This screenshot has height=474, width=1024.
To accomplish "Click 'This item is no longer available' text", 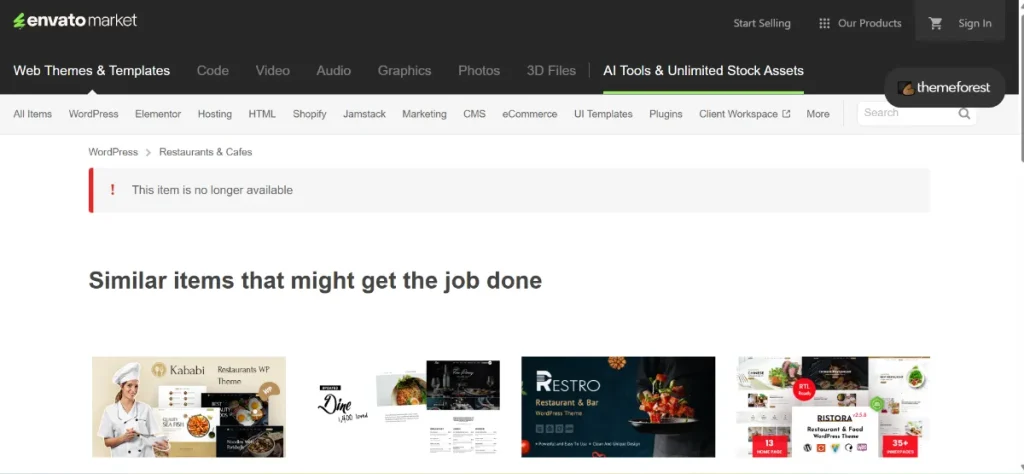I will coord(212,190).
